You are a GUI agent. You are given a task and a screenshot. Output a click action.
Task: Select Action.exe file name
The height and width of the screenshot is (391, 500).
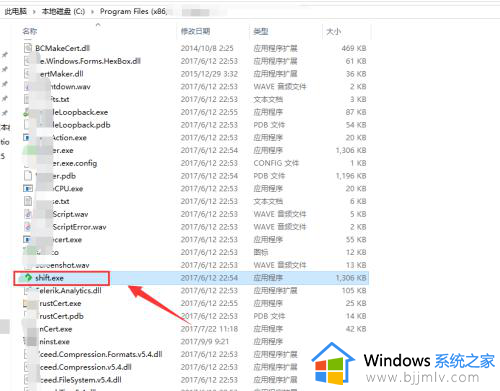[69, 137]
